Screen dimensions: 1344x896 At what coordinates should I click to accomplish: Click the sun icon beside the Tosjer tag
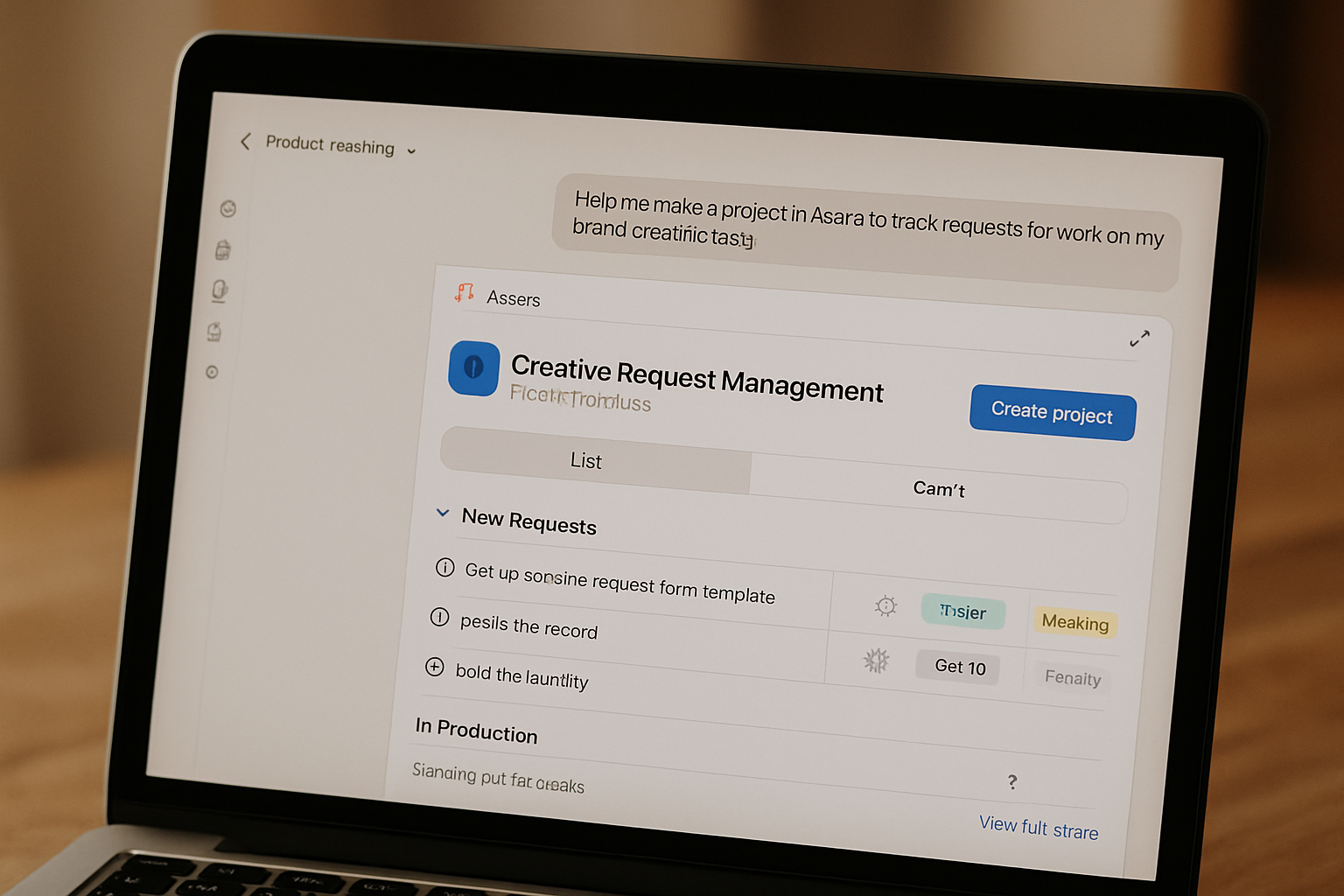click(886, 607)
